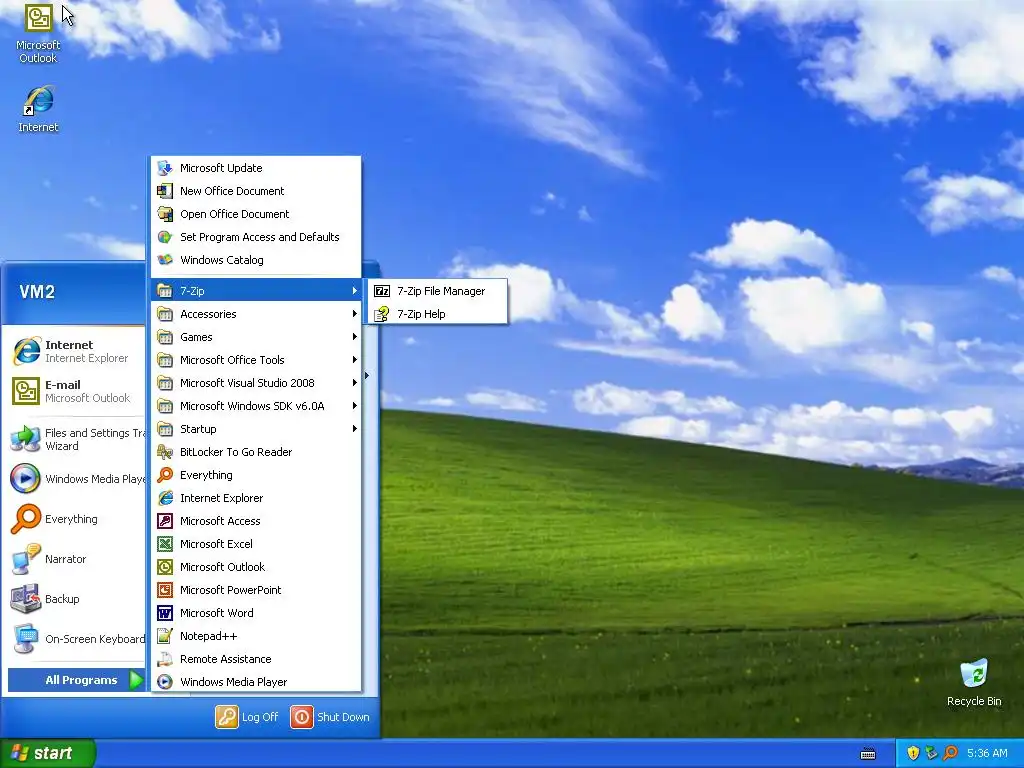Expand the Accessories submenu arrow
Screen dimensions: 1024x768
pyautogui.click(x=355, y=314)
